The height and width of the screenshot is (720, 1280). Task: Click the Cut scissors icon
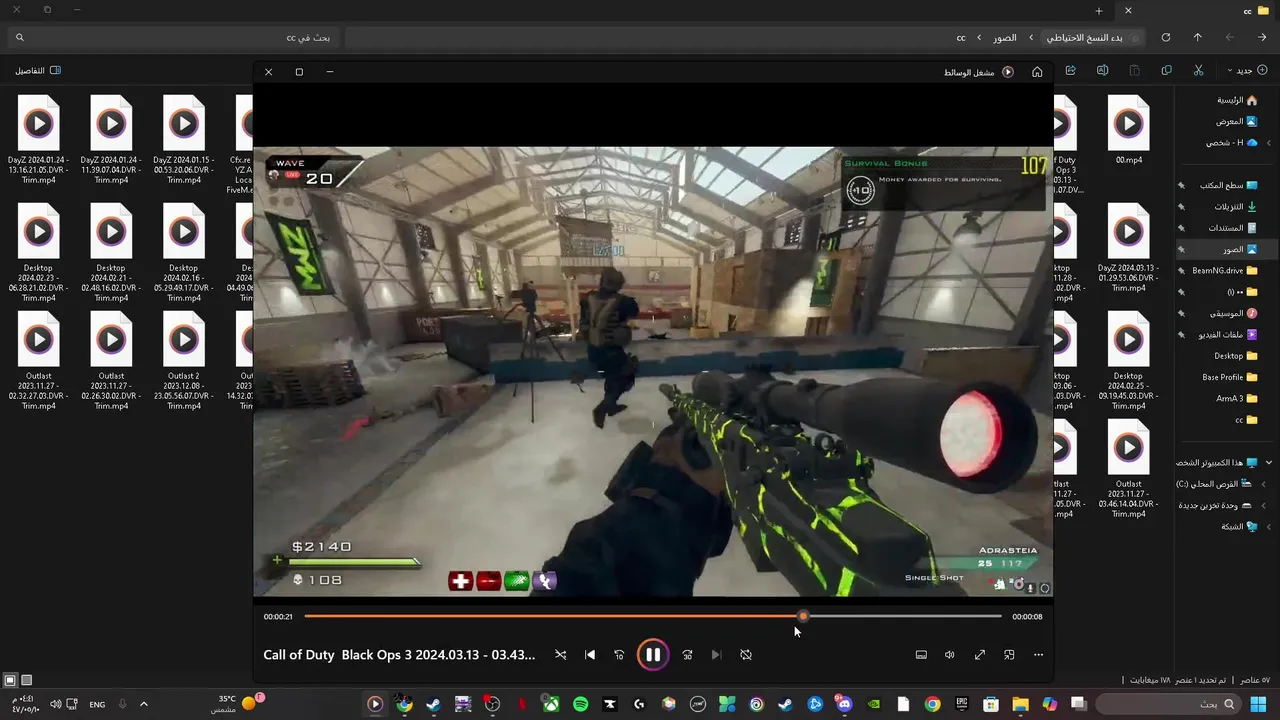pos(1198,70)
